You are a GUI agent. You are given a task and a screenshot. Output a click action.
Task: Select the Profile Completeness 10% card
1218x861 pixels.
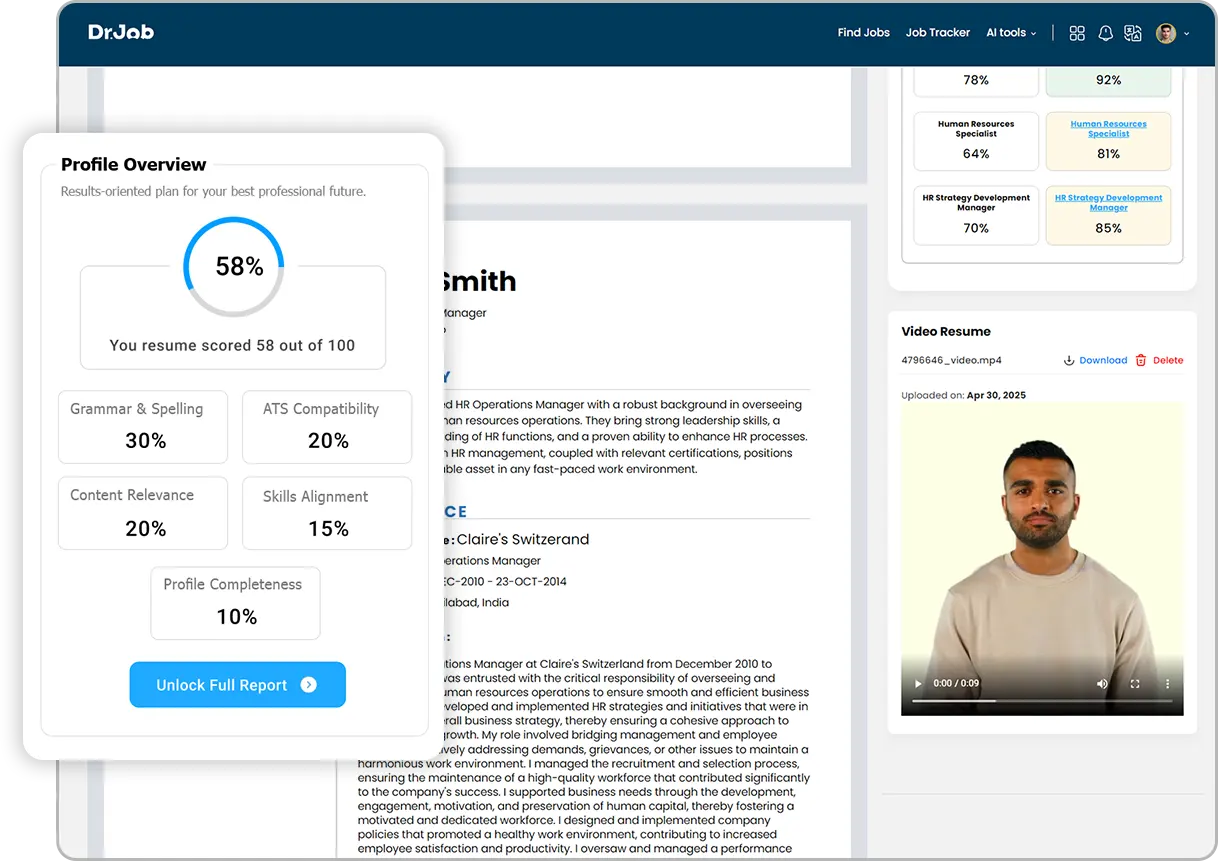point(235,603)
